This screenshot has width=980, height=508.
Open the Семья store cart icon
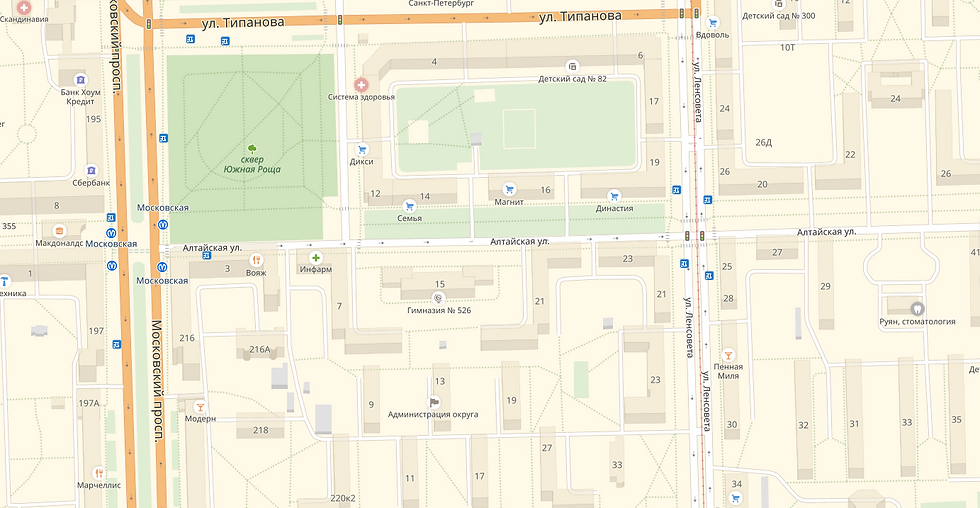[x=409, y=206]
